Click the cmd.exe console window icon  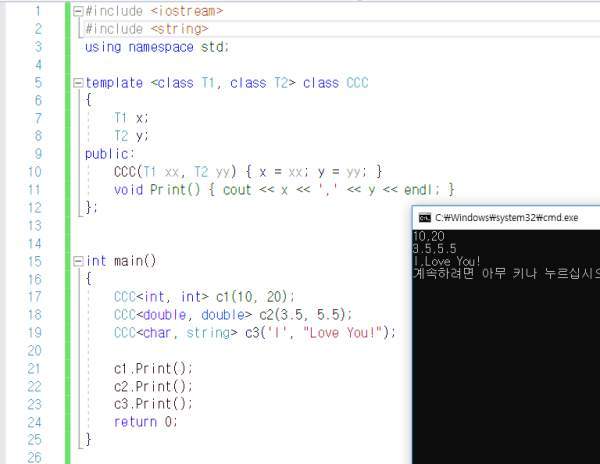coord(425,218)
